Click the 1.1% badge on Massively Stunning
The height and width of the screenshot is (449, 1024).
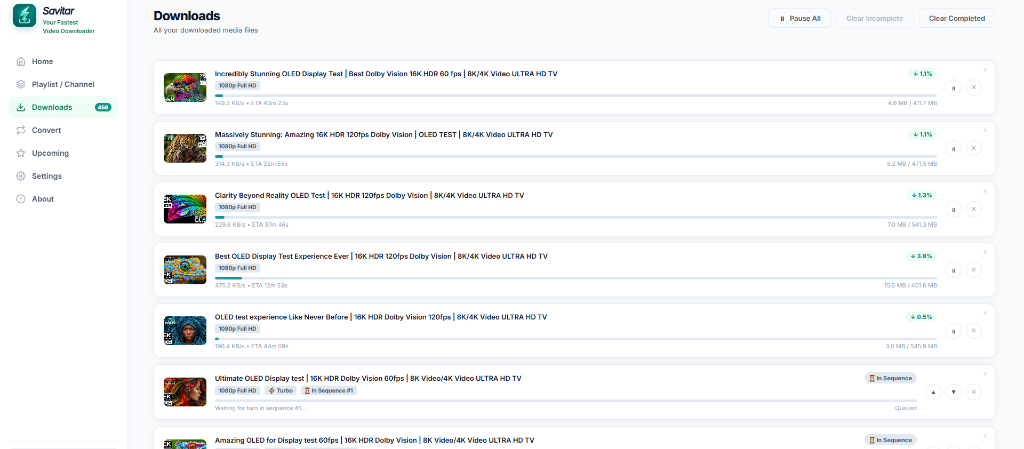[922, 134]
